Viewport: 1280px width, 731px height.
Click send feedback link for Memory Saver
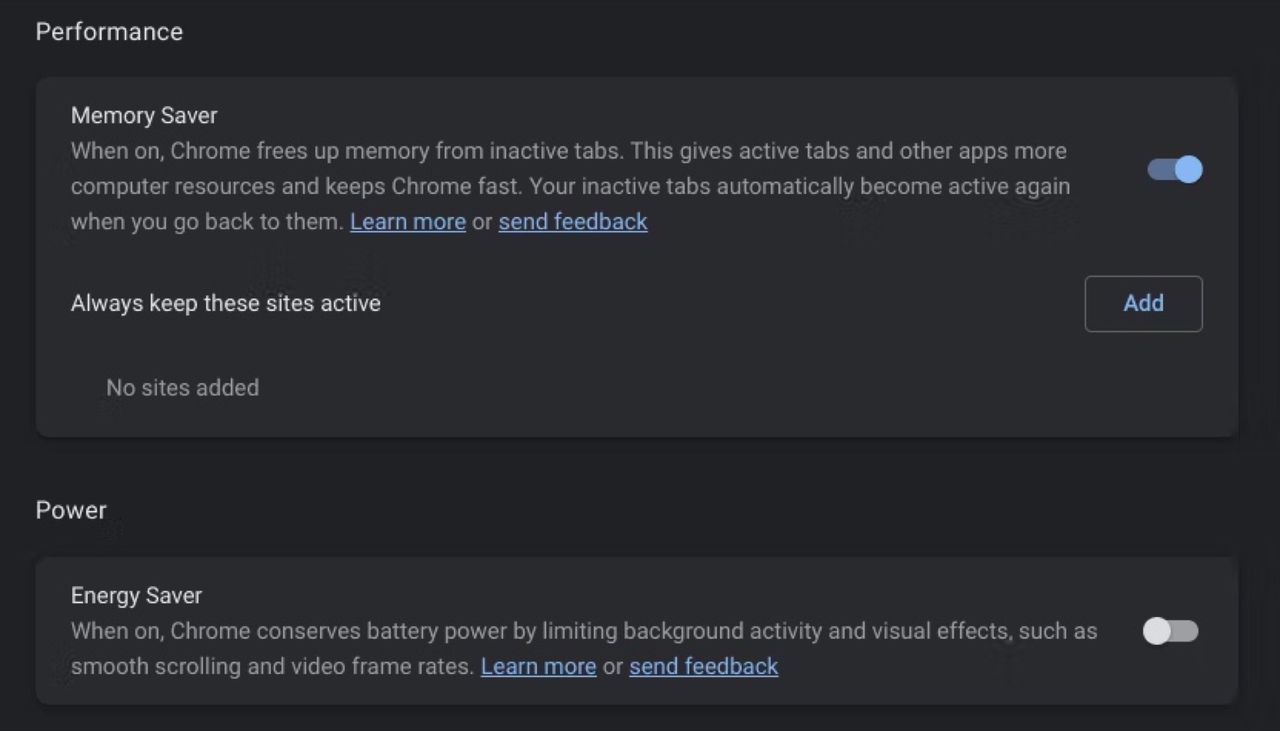coord(572,222)
